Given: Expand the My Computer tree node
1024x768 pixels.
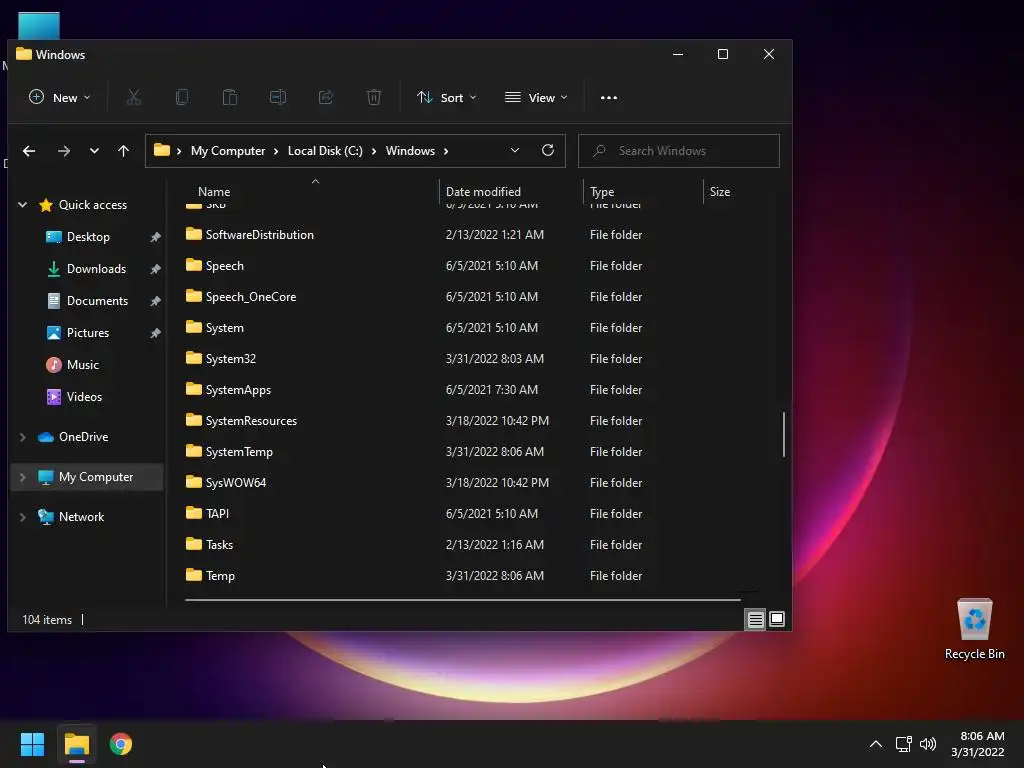Looking at the screenshot, I should (x=23, y=477).
